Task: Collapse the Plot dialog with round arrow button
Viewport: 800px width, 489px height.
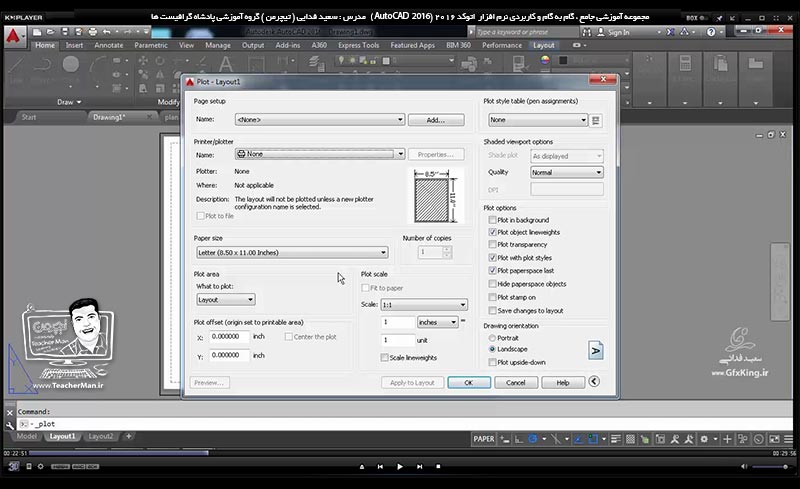Action: [x=594, y=382]
